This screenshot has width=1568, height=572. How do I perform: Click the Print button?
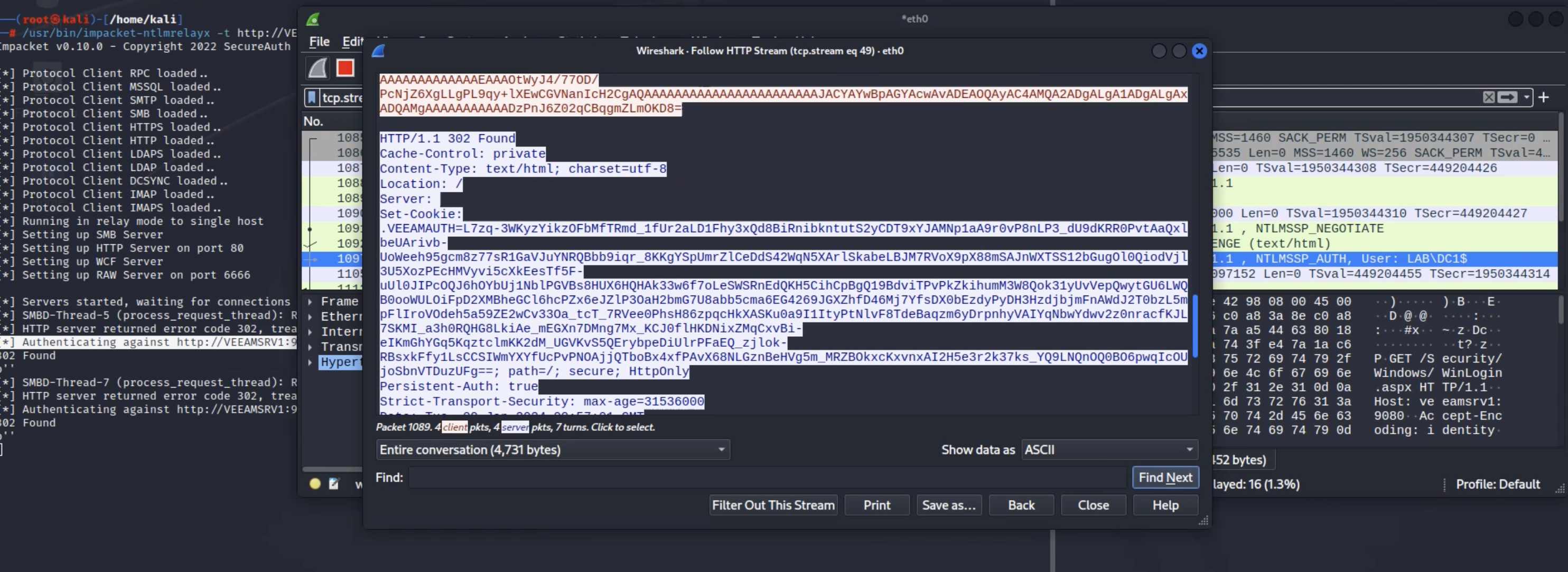[x=876, y=505]
